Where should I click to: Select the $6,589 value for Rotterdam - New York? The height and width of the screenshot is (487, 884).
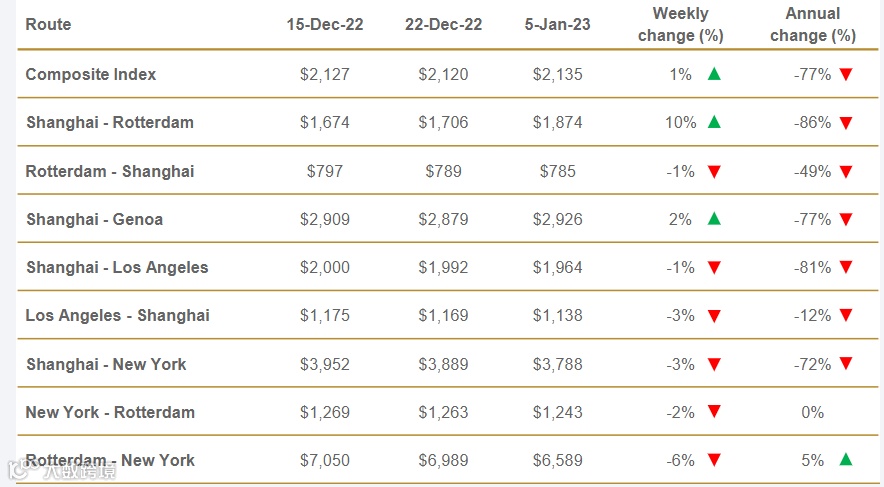pyautogui.click(x=558, y=461)
